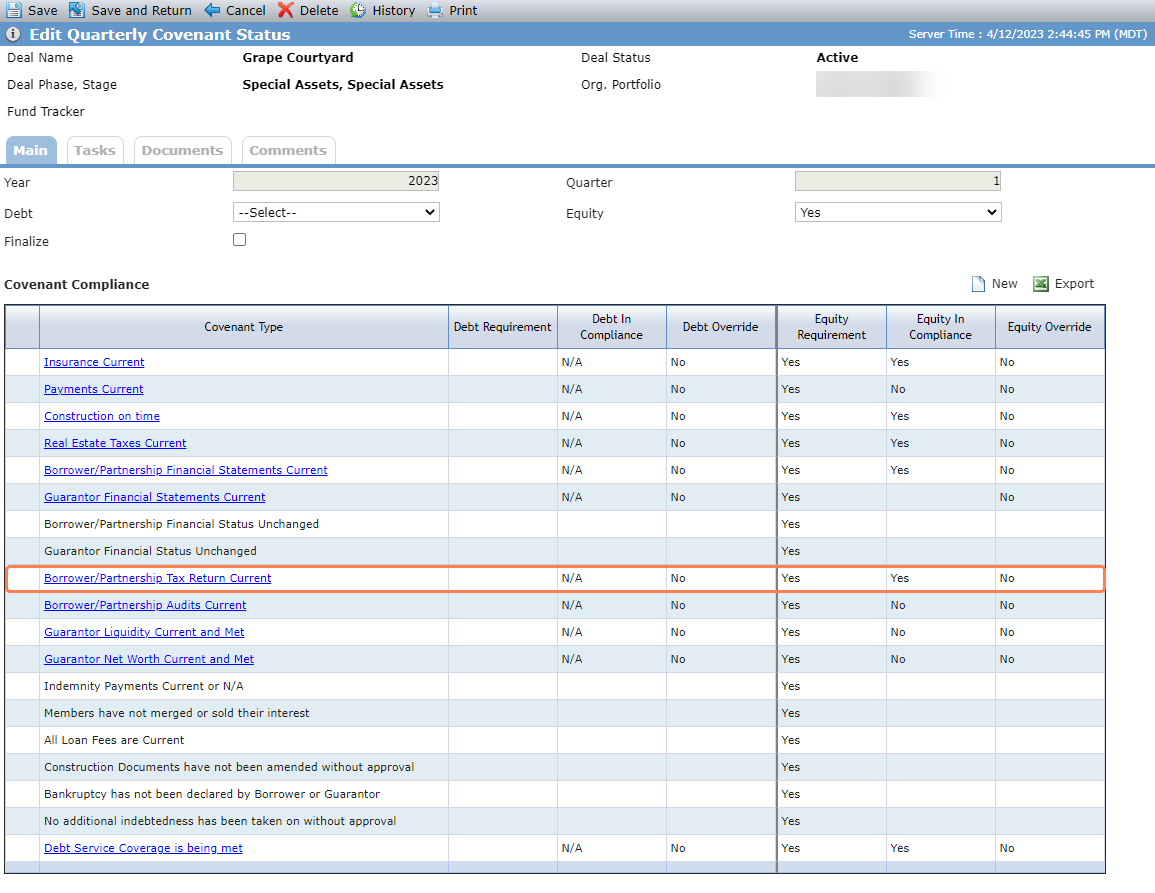Open History via the clock icon
Viewport: 1155px width, 893px height.
pyautogui.click(x=358, y=10)
